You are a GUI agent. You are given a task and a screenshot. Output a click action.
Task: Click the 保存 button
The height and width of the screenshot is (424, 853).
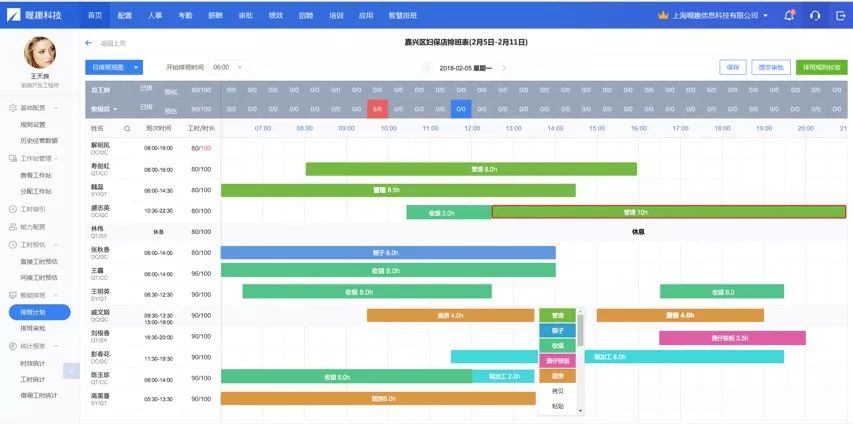tap(733, 67)
